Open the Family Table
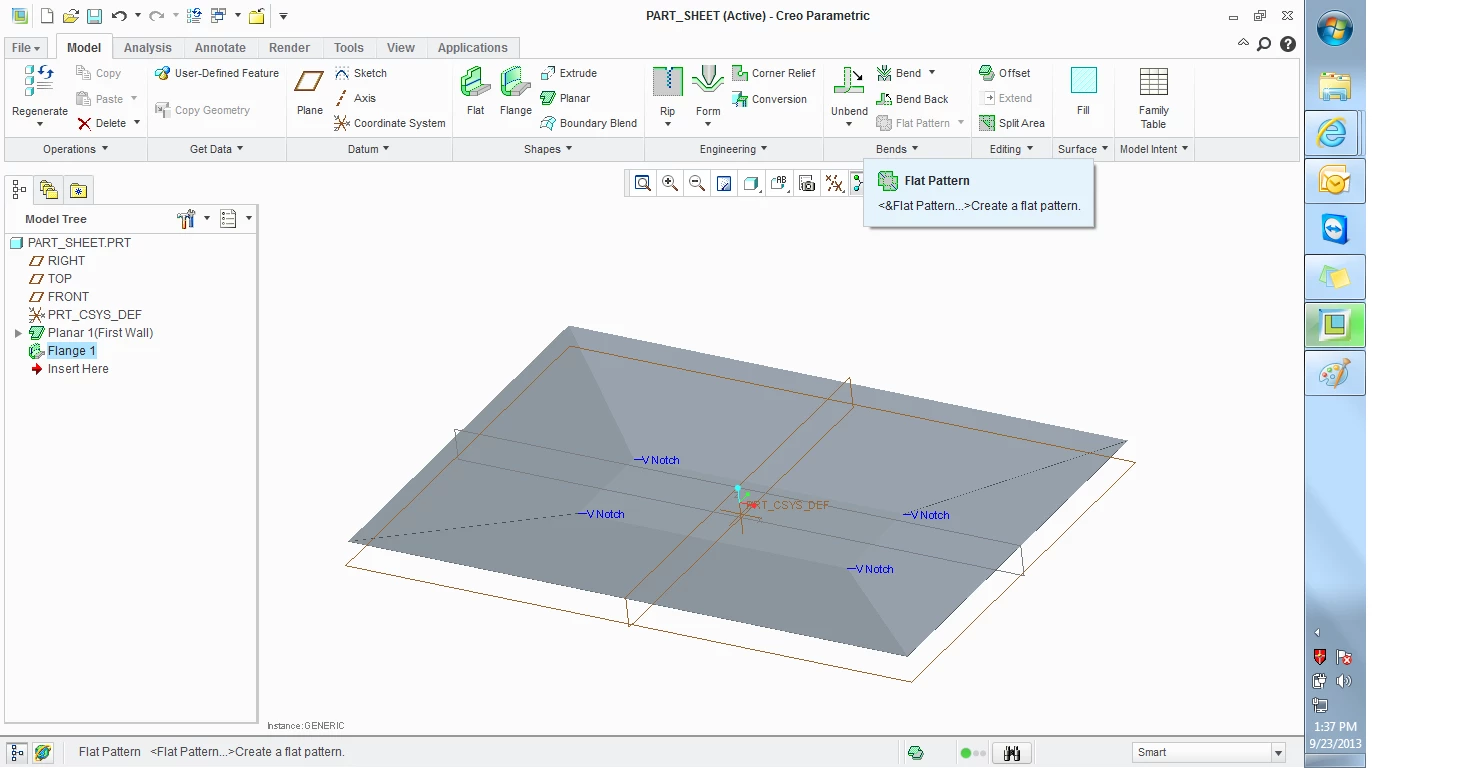 pyautogui.click(x=1153, y=98)
